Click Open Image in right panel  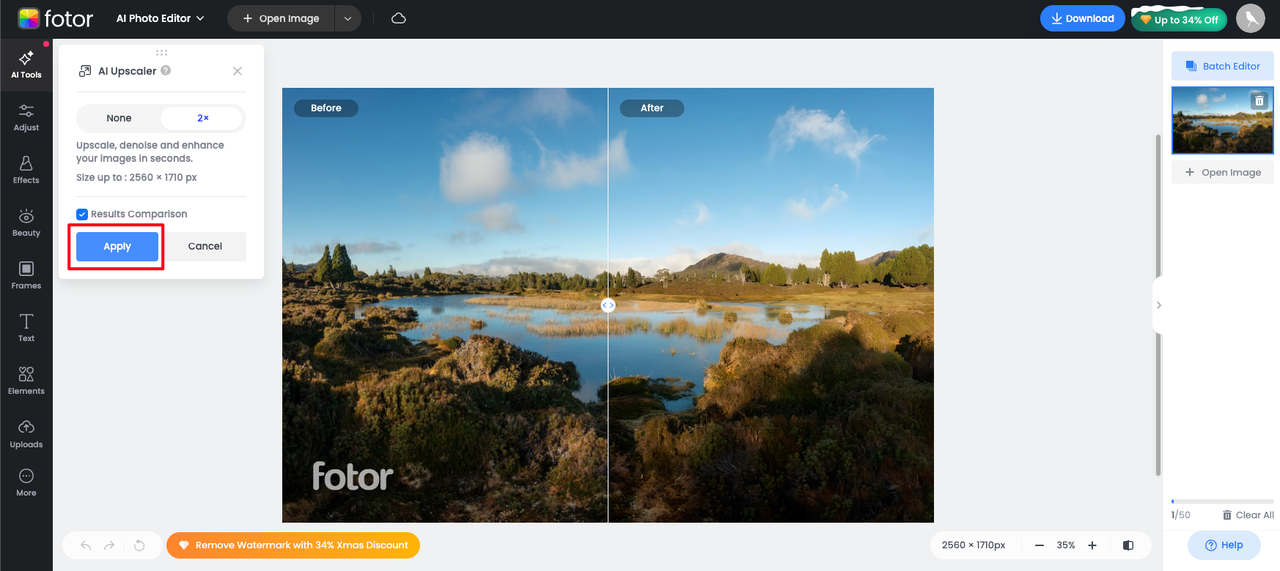tap(1222, 172)
